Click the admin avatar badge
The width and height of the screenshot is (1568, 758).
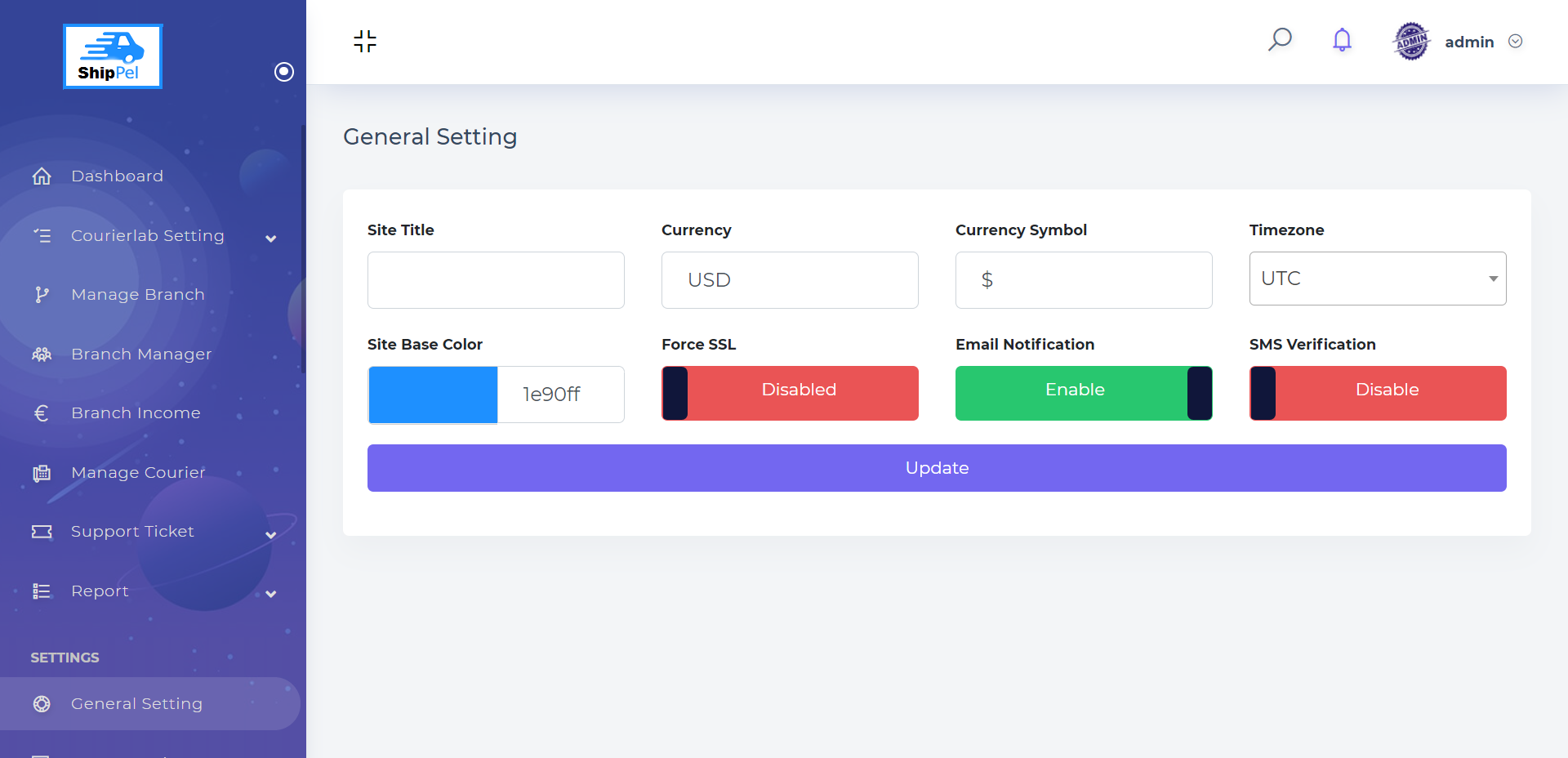pos(1411,42)
